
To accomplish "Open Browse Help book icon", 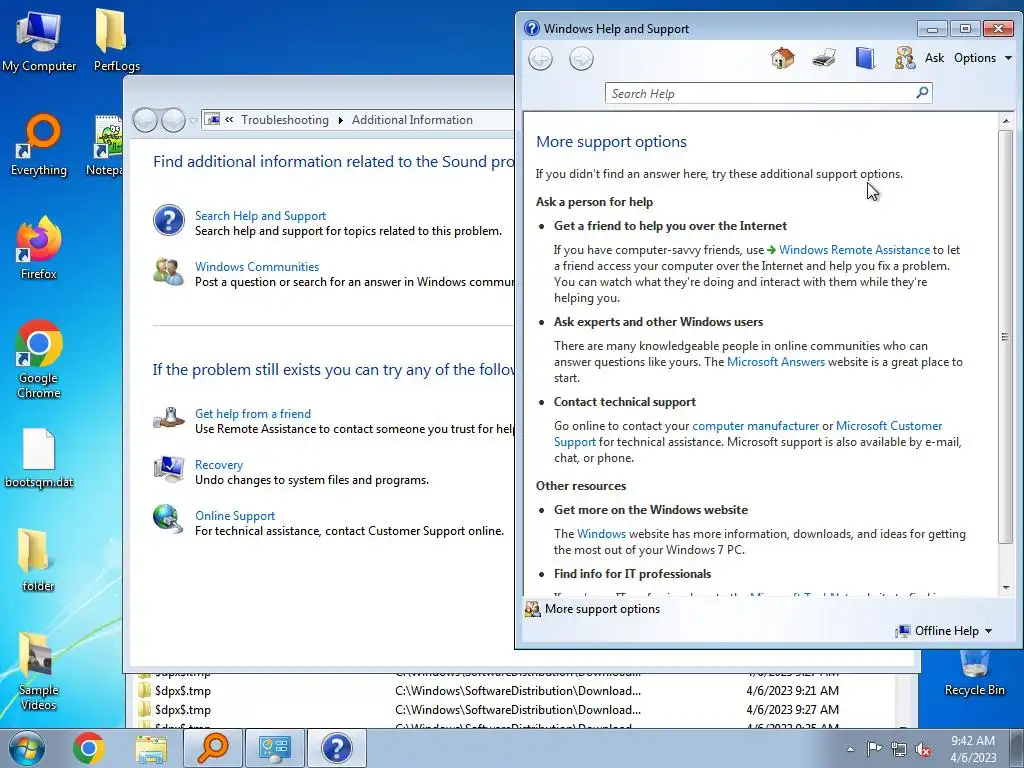I will (x=865, y=58).
